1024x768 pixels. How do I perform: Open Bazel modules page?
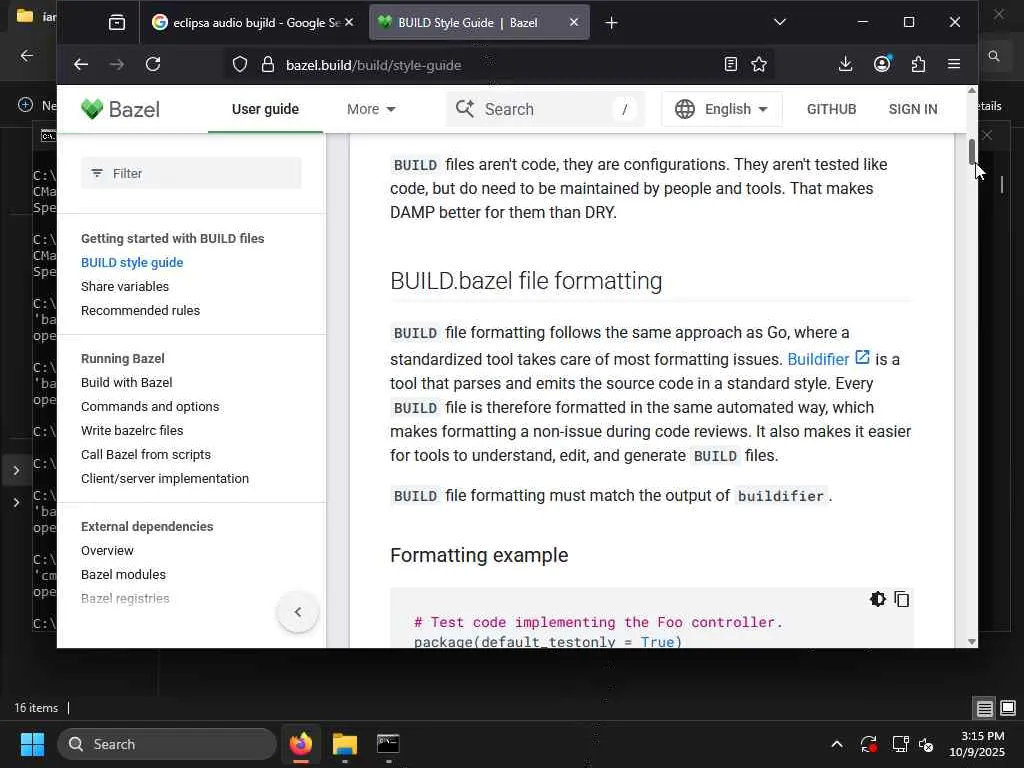(x=123, y=575)
